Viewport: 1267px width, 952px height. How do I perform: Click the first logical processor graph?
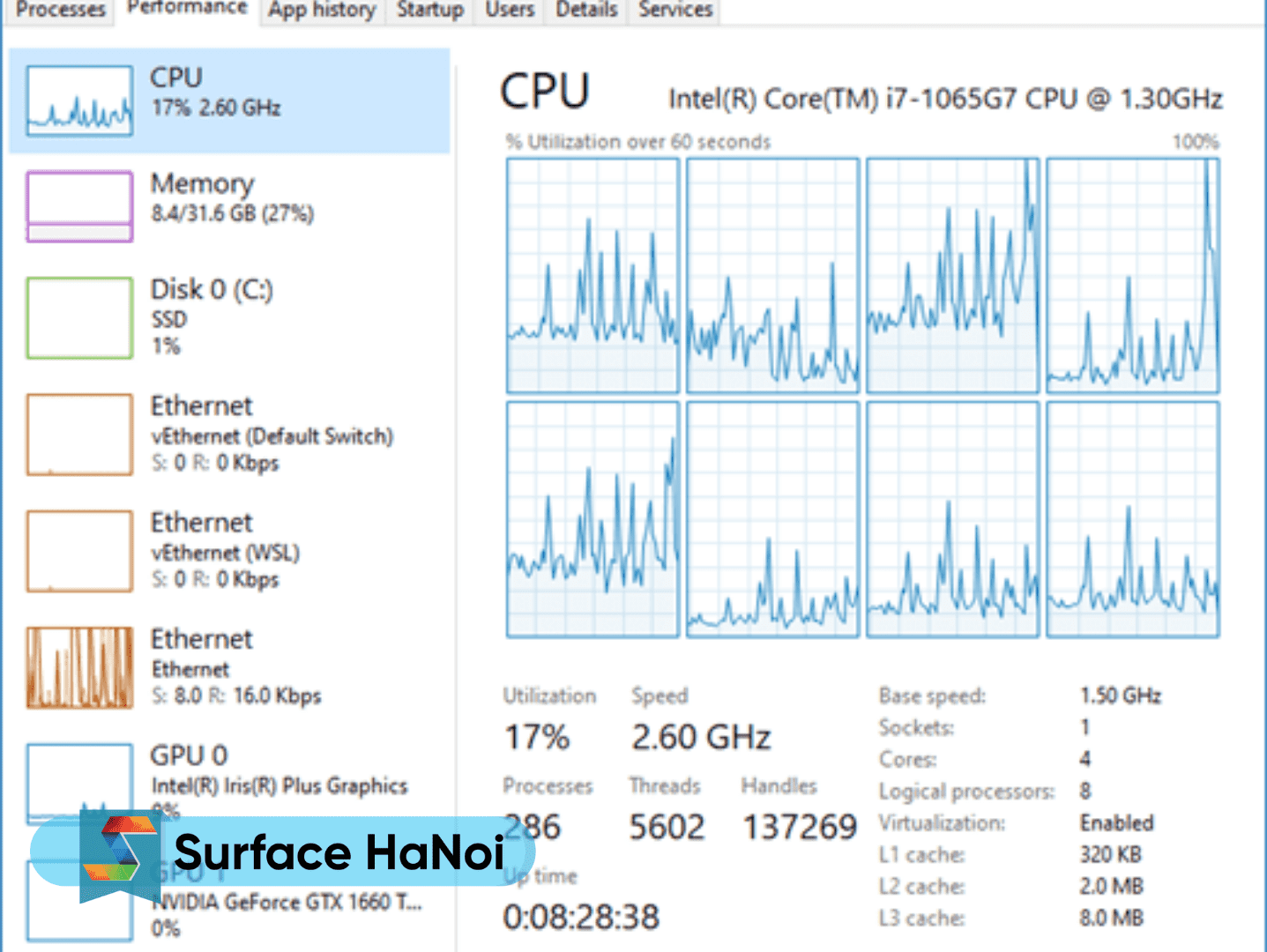pyautogui.click(x=593, y=275)
